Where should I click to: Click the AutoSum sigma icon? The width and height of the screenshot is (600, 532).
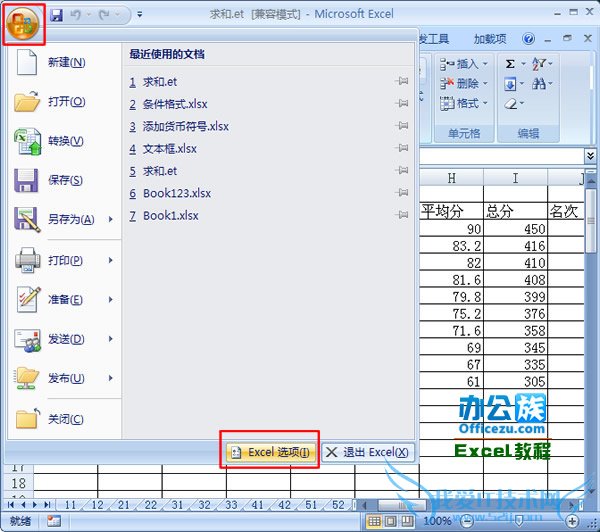[510, 64]
